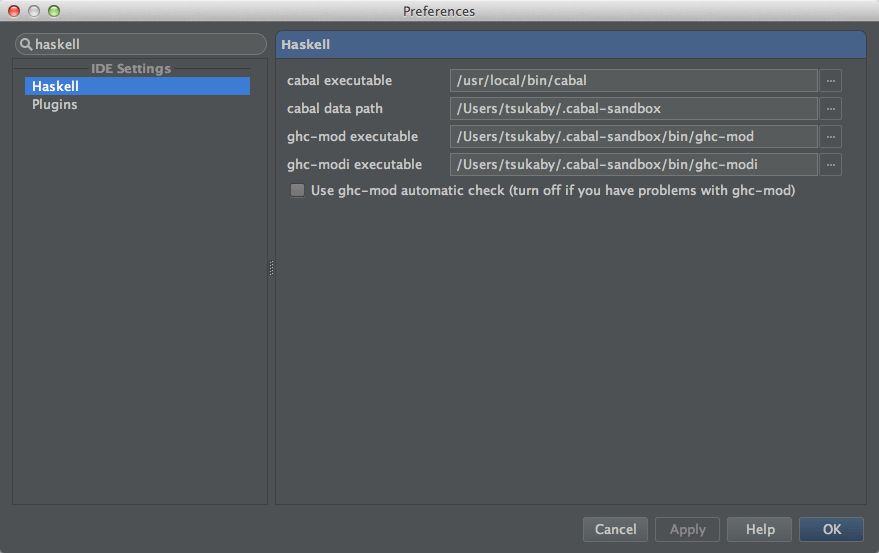Click the panel splitter handle
This screenshot has width=879, height=553.
click(x=271, y=268)
